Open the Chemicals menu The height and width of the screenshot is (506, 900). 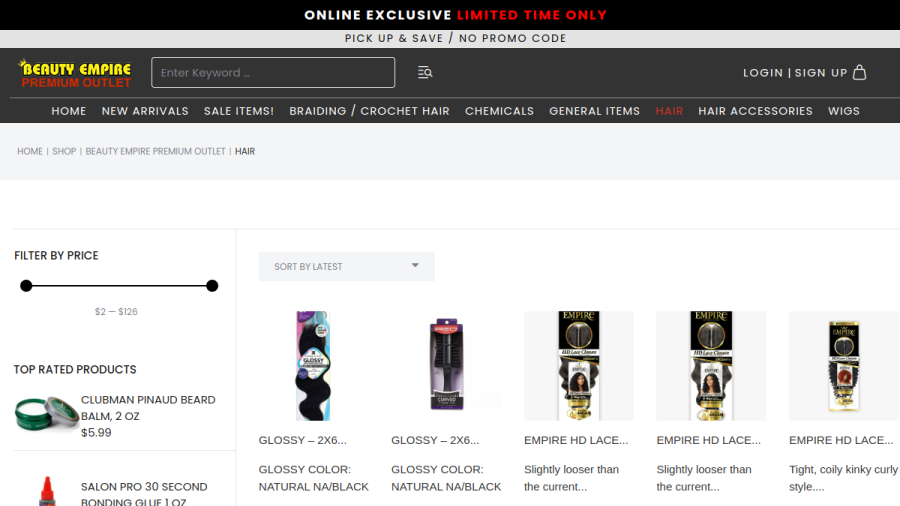tap(499, 111)
